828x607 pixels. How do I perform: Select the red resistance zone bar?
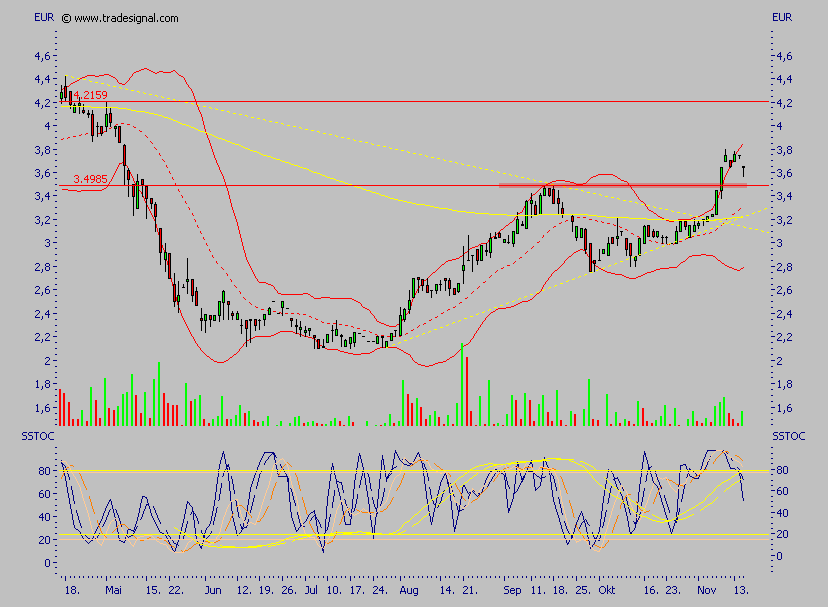pyautogui.click(x=622, y=185)
